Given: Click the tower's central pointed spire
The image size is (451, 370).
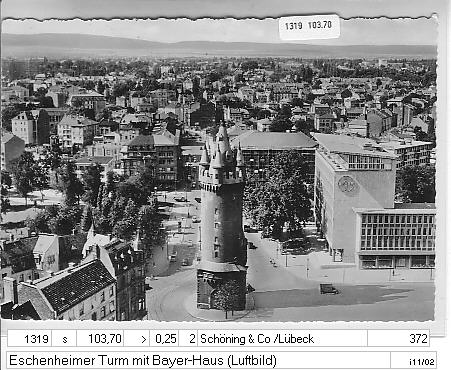Looking at the screenshot, I should coord(222,138).
